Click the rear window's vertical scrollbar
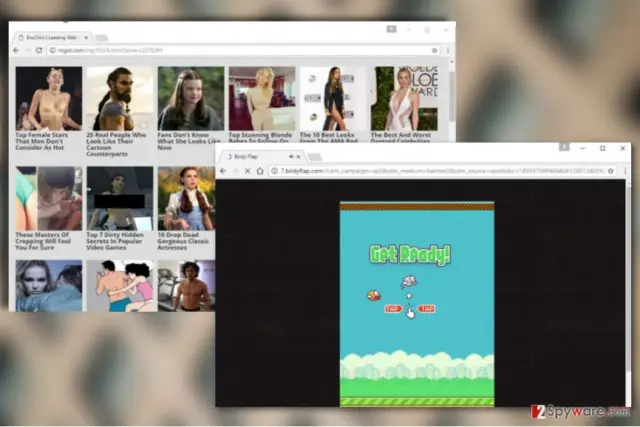The width and height of the screenshot is (640, 427). coord(451,96)
